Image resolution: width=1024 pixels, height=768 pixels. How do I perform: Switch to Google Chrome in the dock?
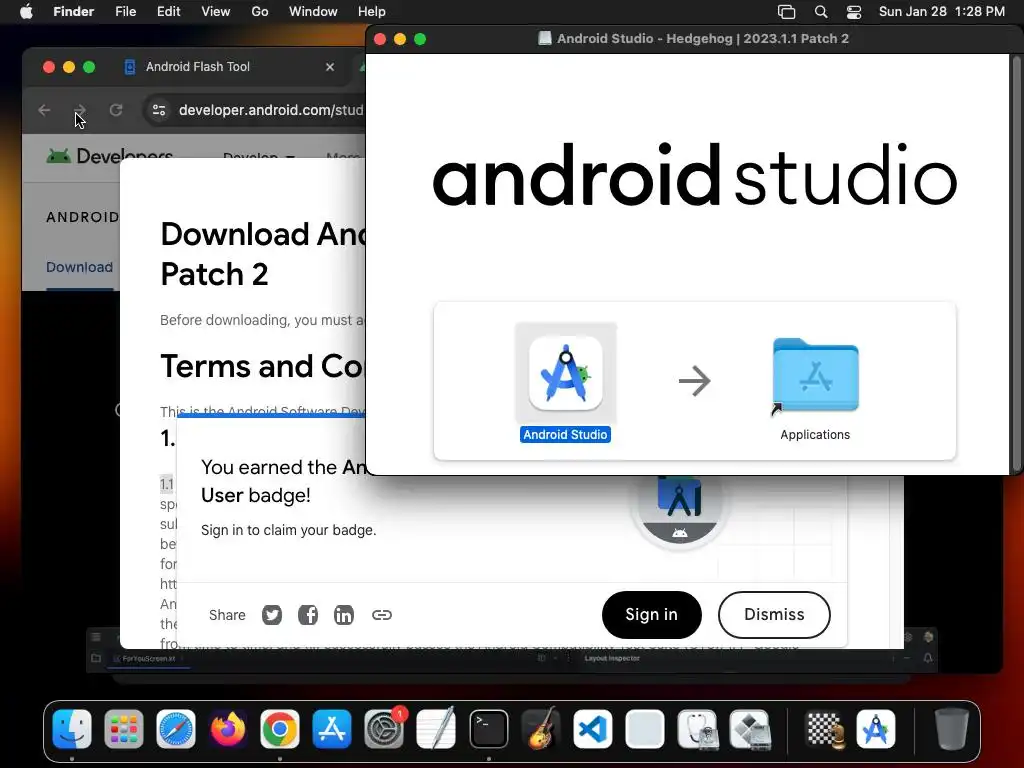pyautogui.click(x=280, y=729)
